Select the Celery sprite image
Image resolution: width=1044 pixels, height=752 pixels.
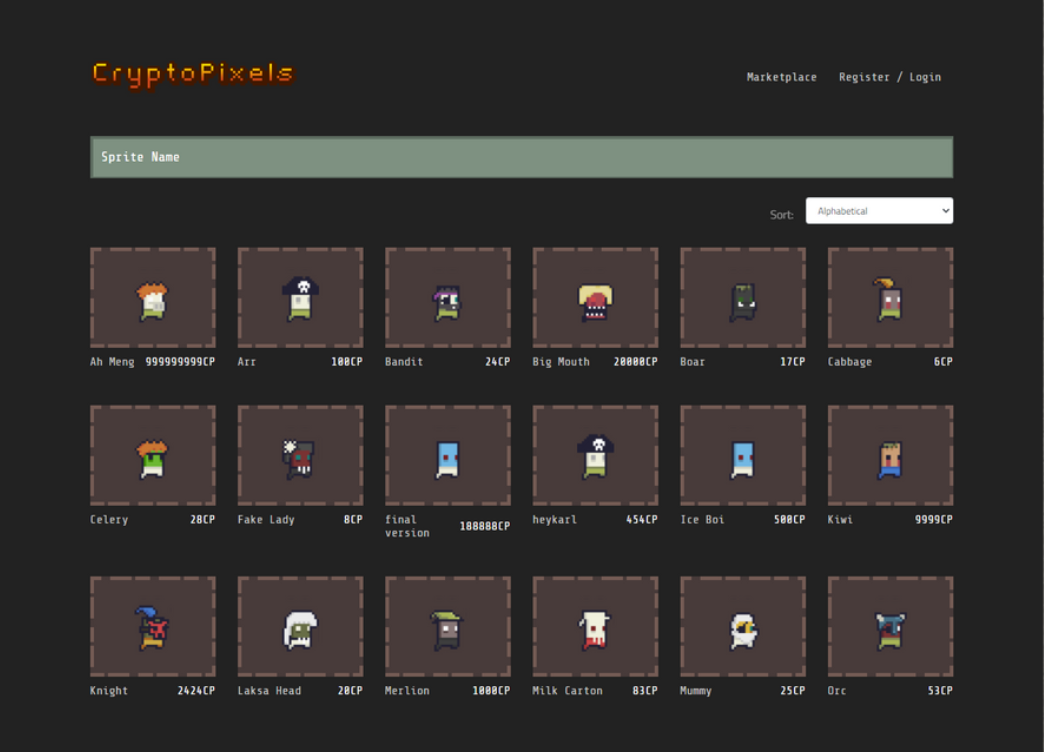coord(153,456)
